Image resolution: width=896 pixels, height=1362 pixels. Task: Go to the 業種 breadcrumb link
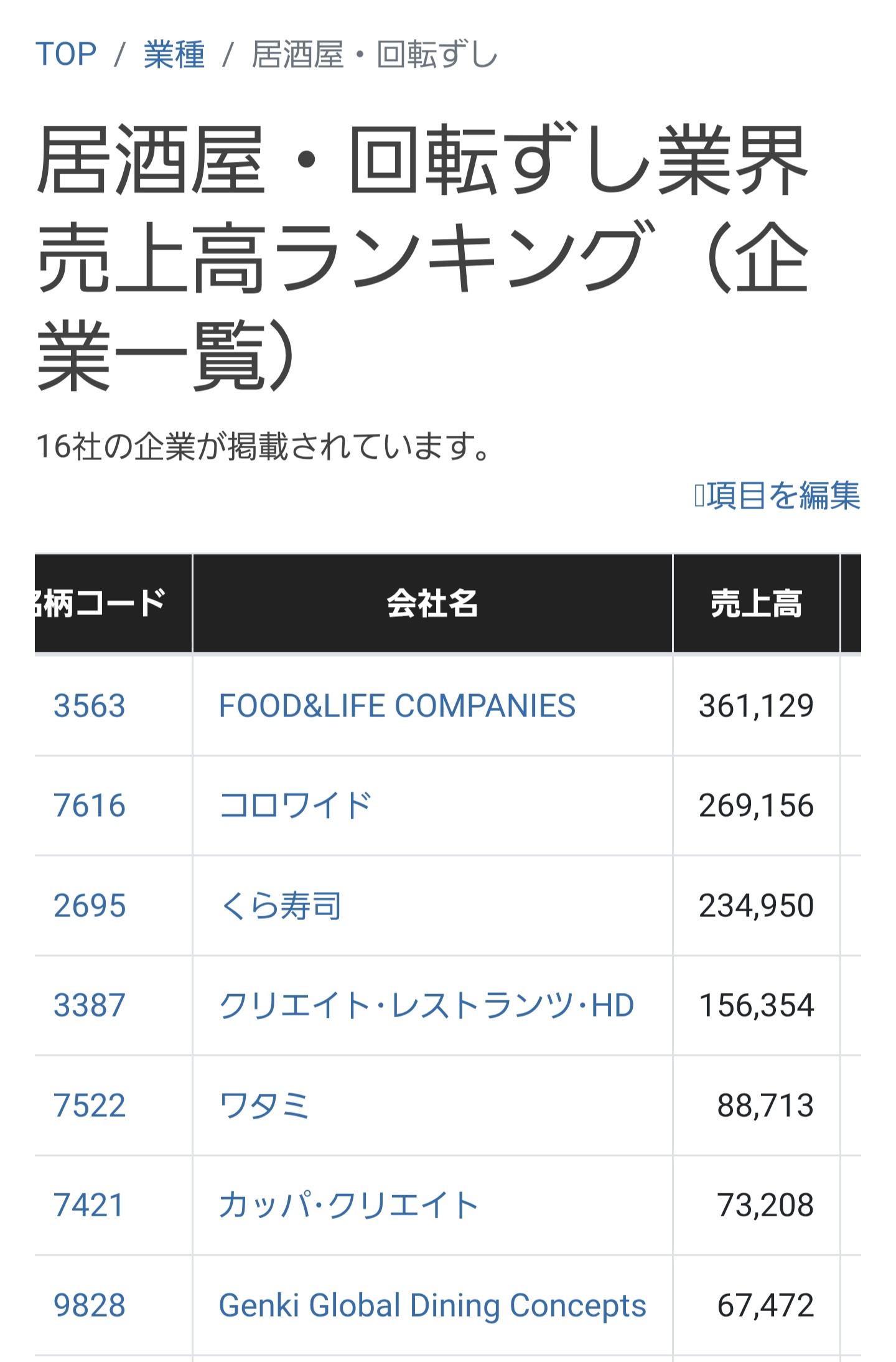tap(174, 54)
